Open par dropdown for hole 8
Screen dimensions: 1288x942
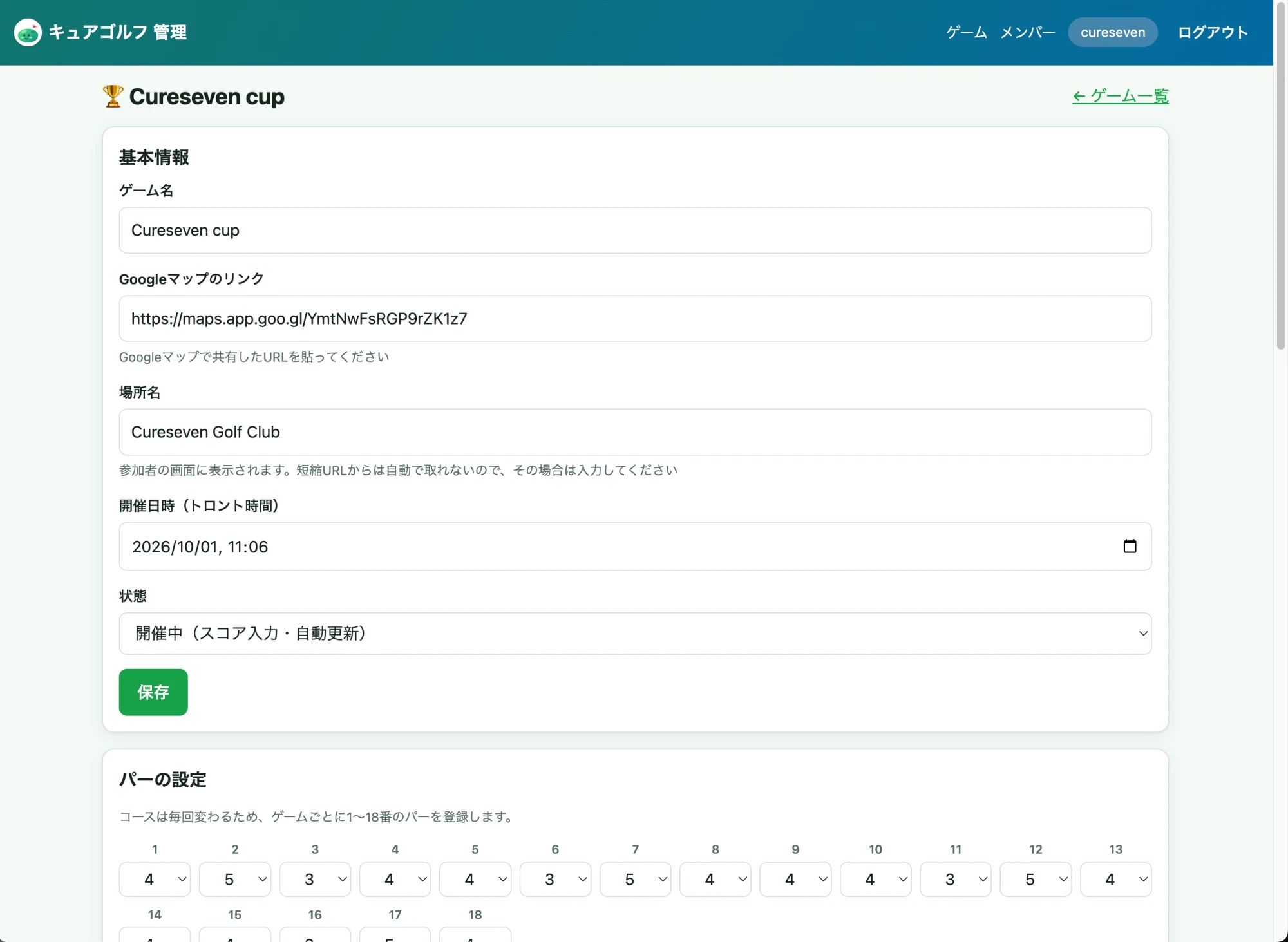715,880
